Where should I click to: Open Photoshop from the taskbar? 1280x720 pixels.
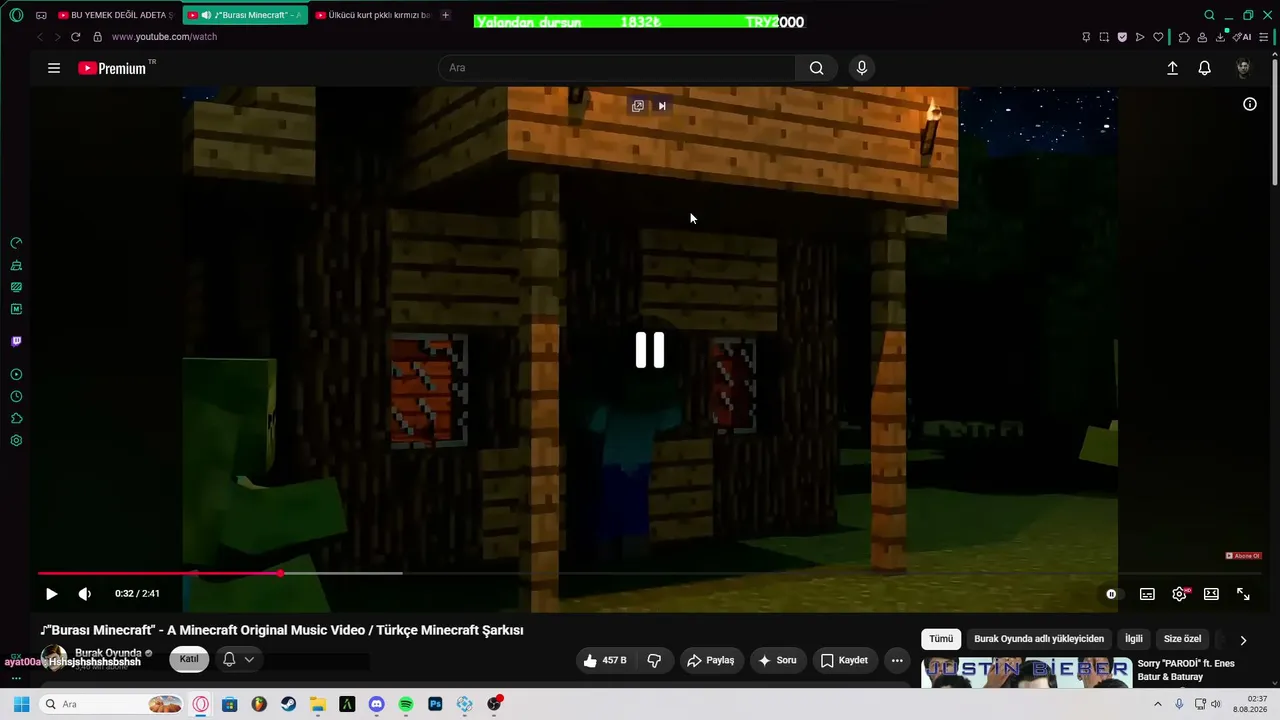(435, 704)
